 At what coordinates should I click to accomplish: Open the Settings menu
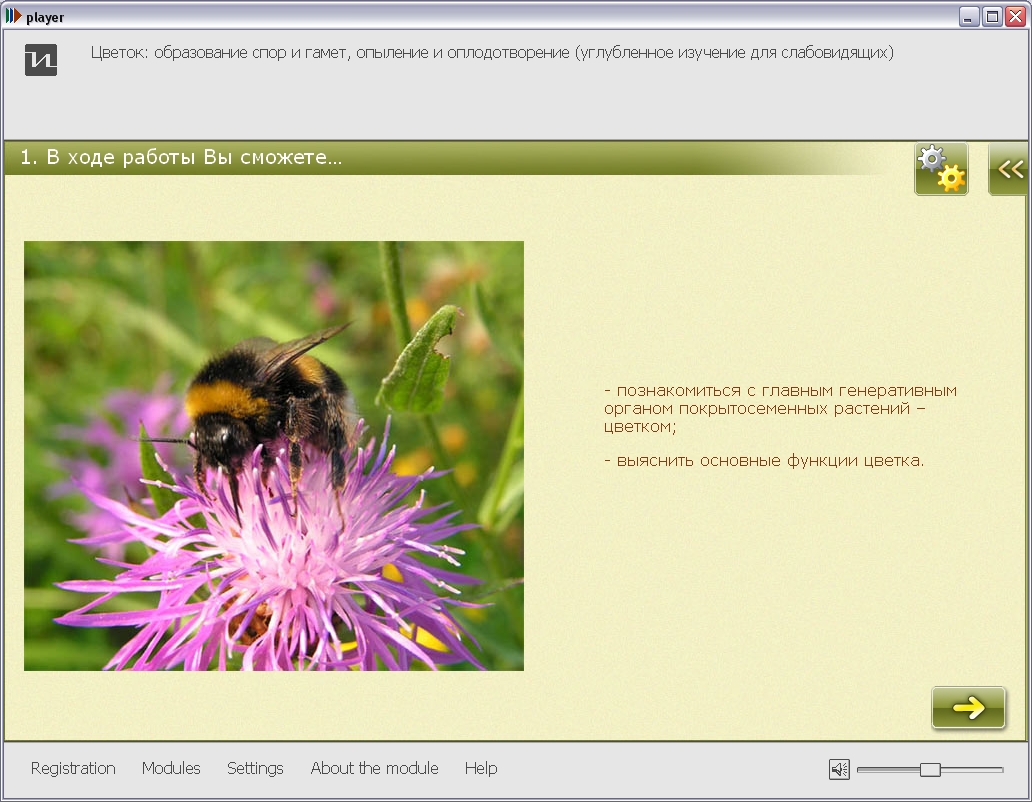click(x=255, y=768)
